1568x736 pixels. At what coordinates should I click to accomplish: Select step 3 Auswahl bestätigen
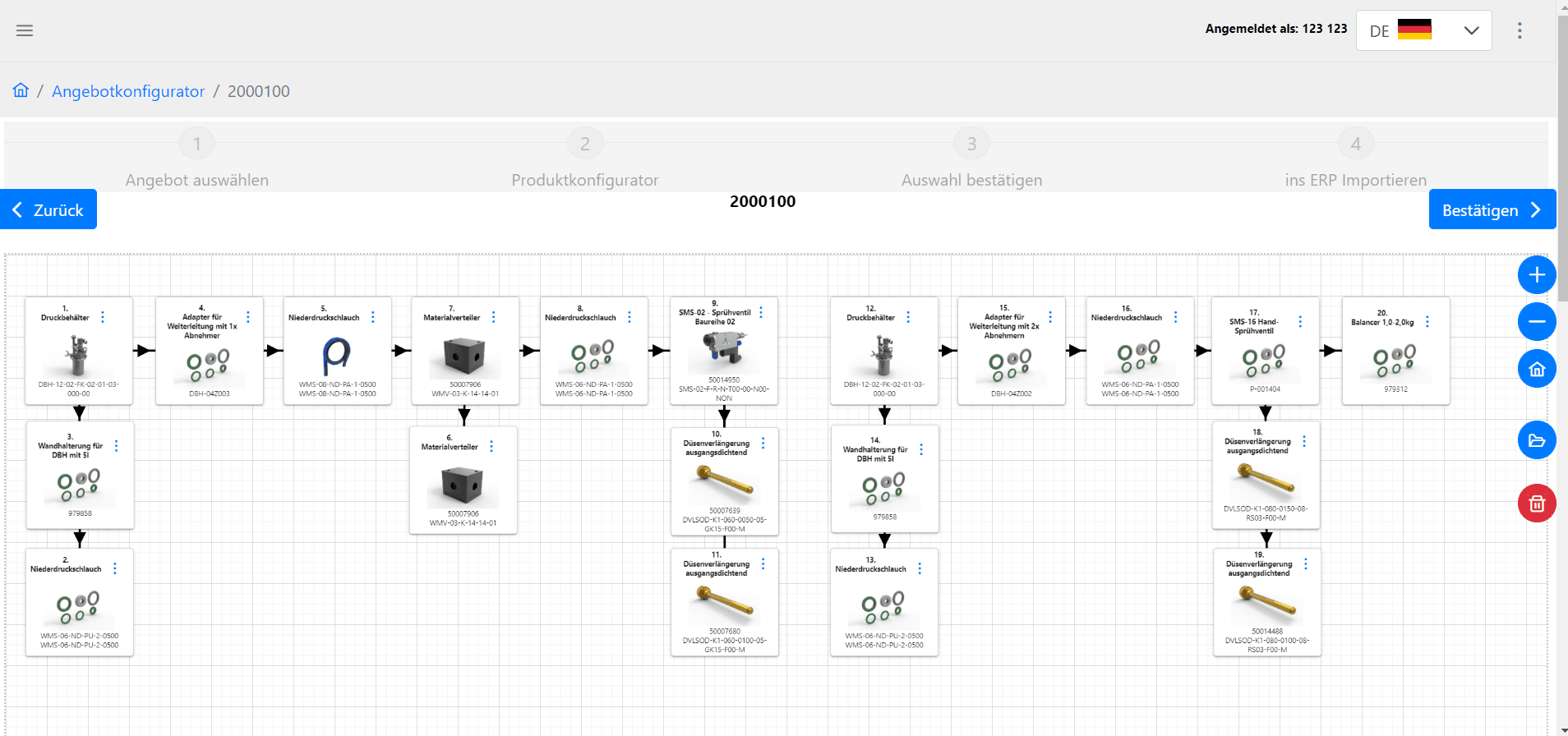[971, 145]
